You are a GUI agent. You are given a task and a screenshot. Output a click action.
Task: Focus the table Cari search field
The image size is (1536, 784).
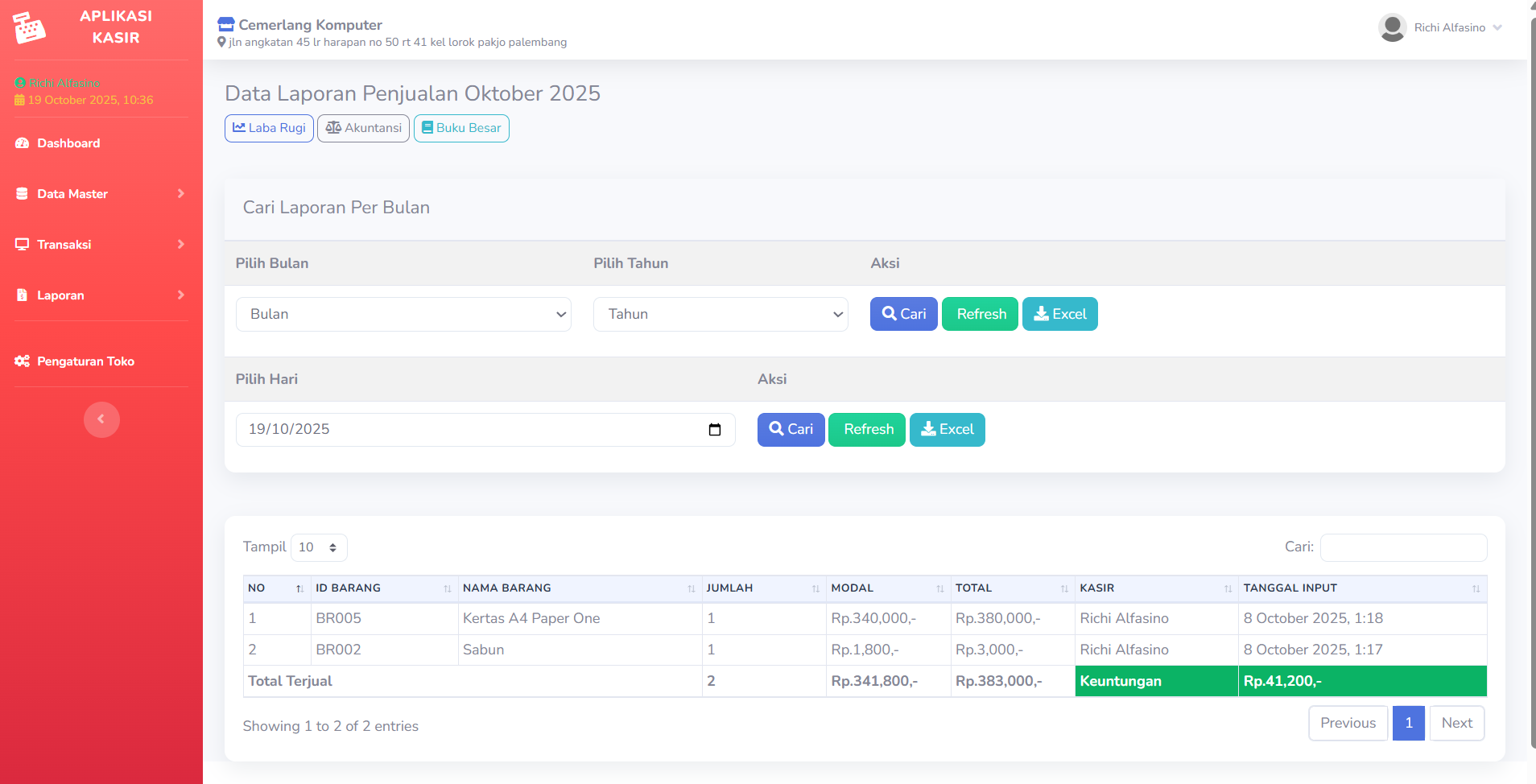pyautogui.click(x=1403, y=547)
